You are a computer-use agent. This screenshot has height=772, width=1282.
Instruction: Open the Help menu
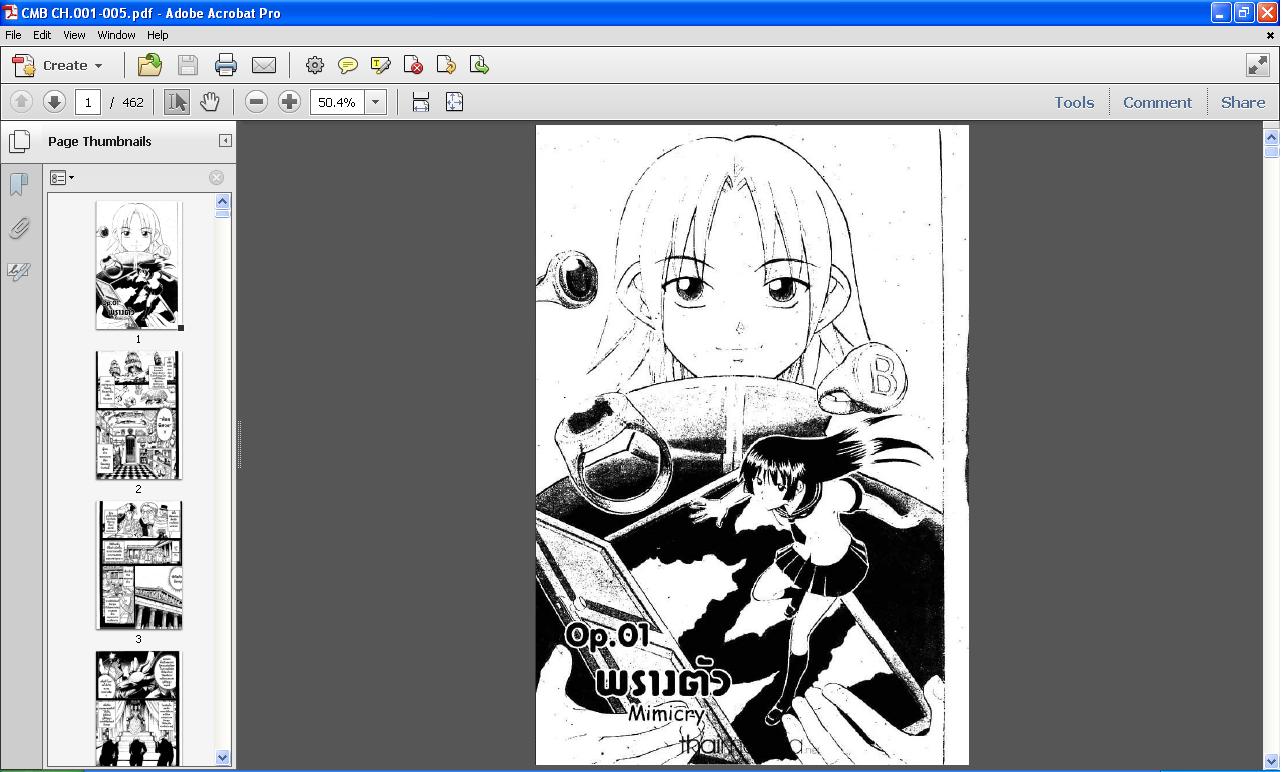point(157,35)
